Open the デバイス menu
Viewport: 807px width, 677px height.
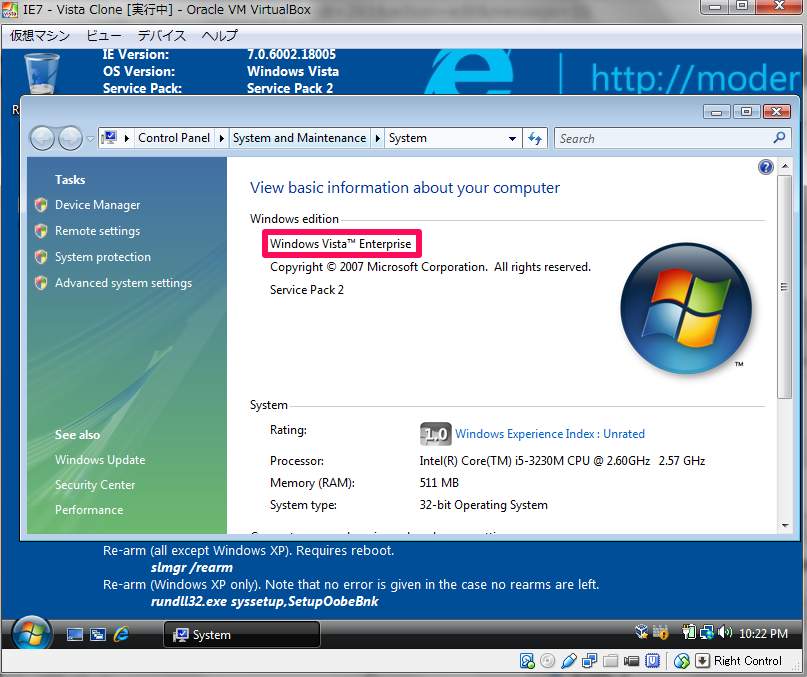point(161,35)
